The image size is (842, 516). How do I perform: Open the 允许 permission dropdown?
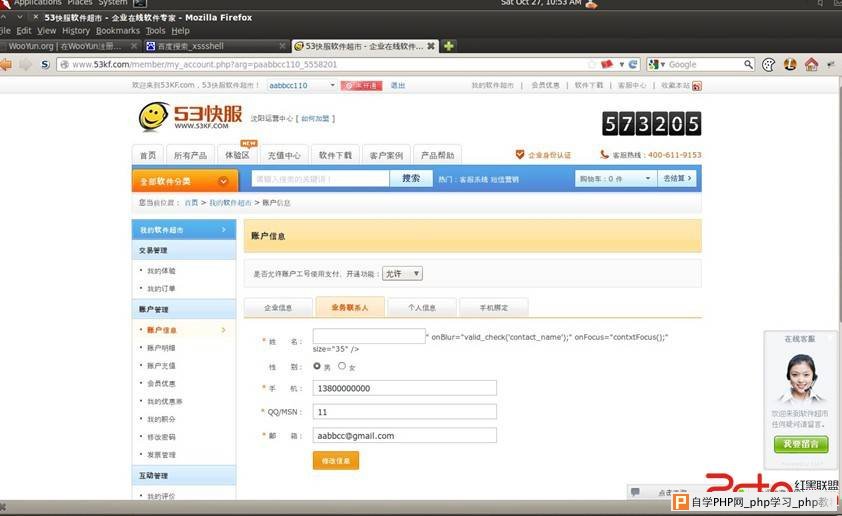(x=402, y=274)
